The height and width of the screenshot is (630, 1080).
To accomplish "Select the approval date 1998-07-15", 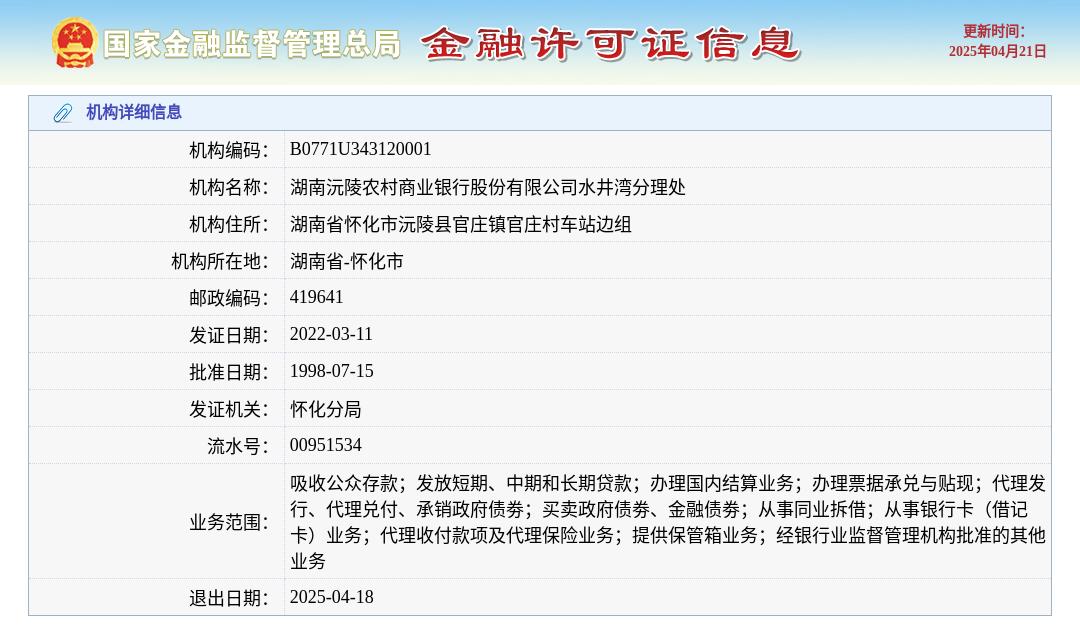I will [331, 372].
